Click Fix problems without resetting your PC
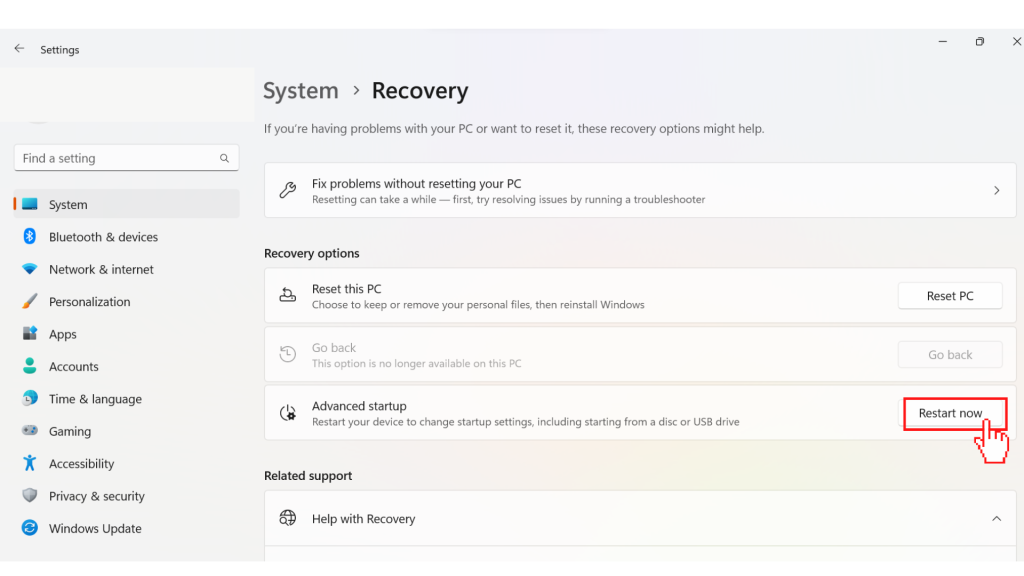This screenshot has height=576, width=1024. tap(640, 190)
